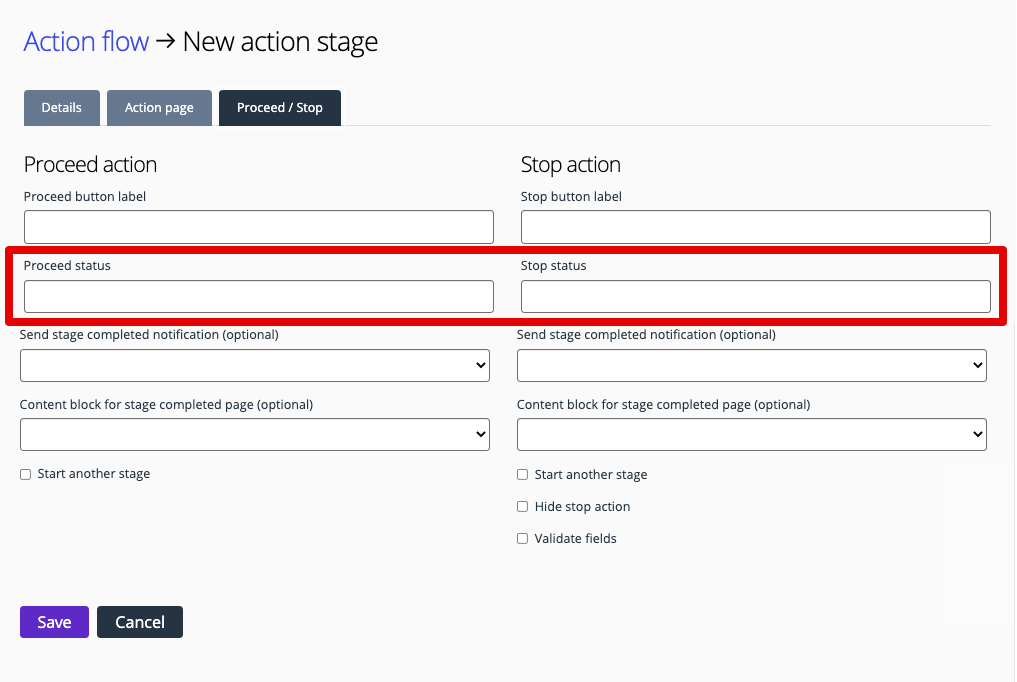This screenshot has width=1017, height=682.
Task: Select the Proceed / Stop tab
Action: pyautogui.click(x=279, y=107)
